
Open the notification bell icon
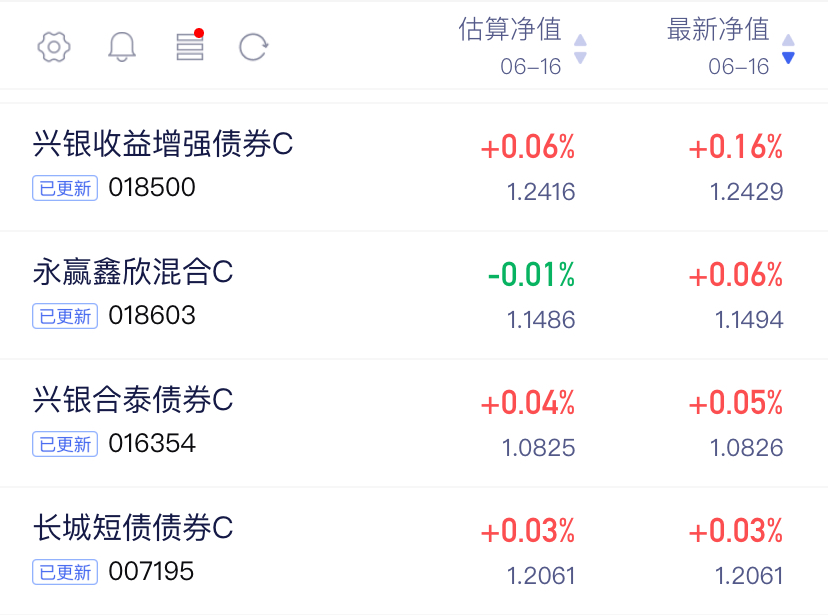122,47
